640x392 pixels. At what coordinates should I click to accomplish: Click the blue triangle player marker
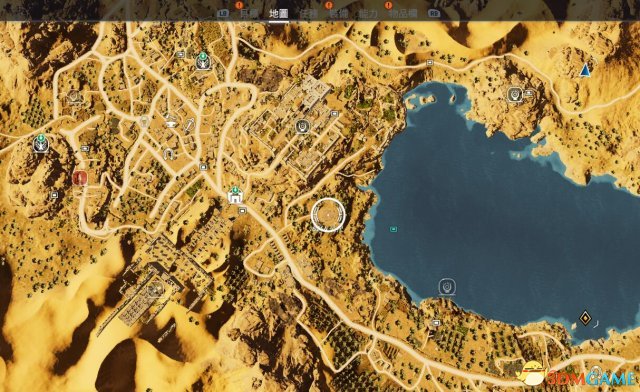[x=585, y=70]
